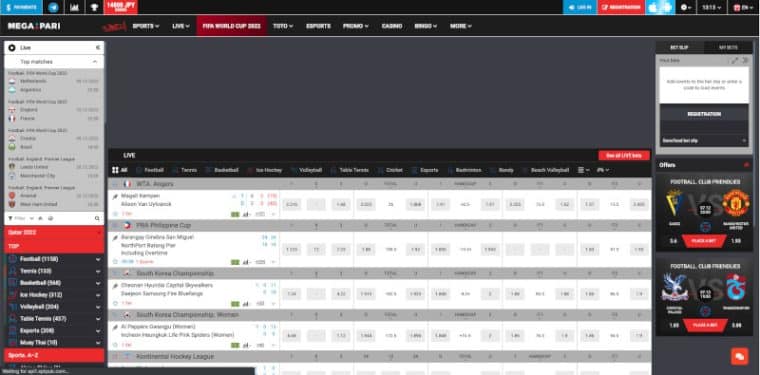Filter live events by Basketball
This screenshot has height=375, width=760.
pyautogui.click(x=222, y=170)
